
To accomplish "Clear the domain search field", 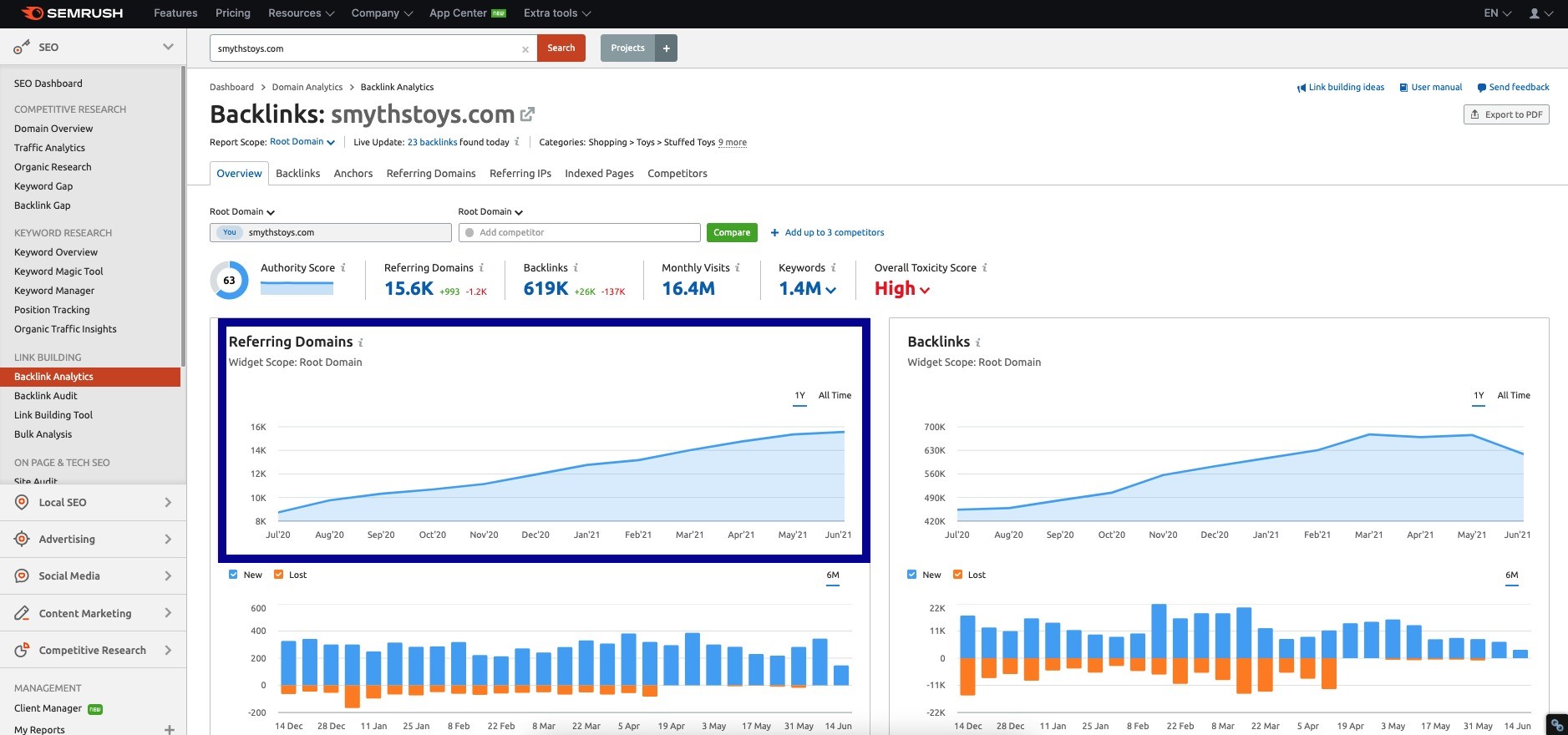I will click(x=525, y=49).
